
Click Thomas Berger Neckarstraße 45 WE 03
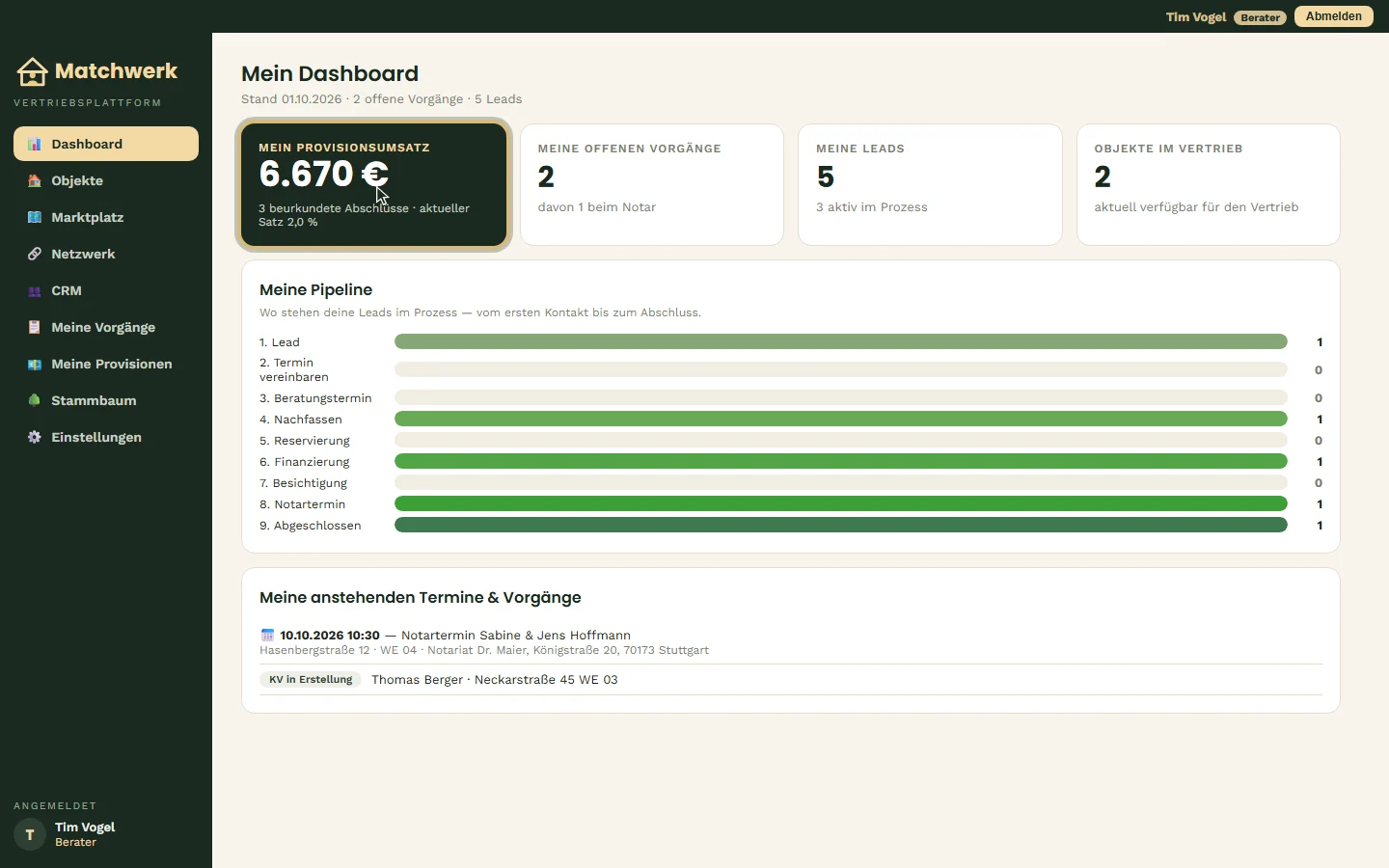click(495, 680)
